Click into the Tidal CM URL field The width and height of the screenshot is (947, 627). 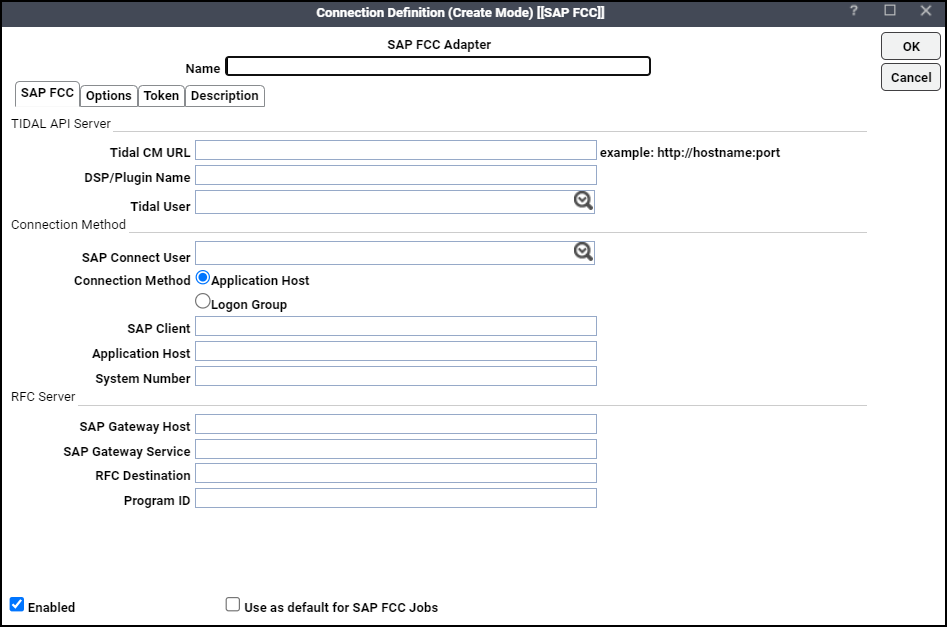point(396,150)
